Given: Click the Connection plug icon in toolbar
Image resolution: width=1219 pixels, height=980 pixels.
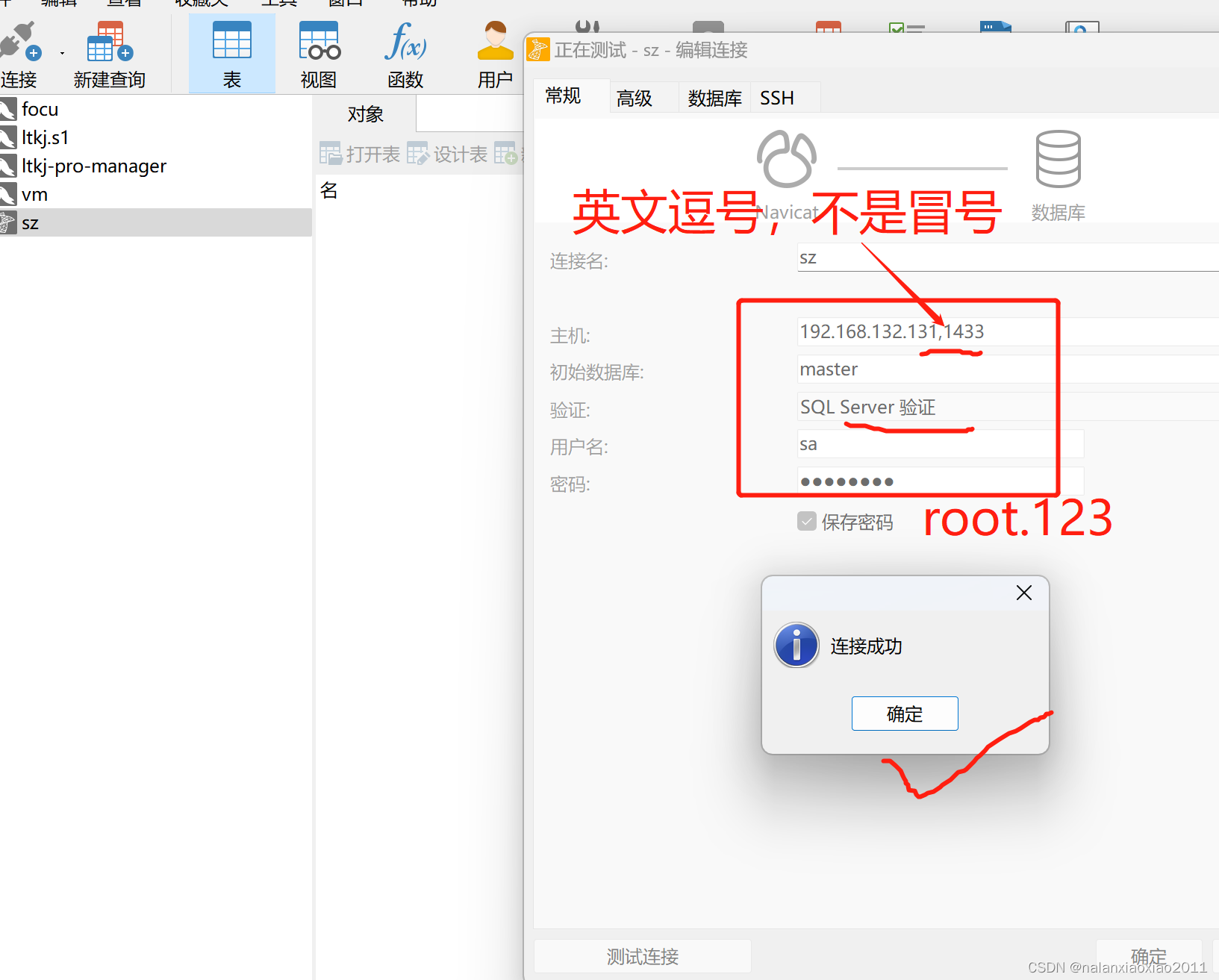Looking at the screenshot, I should pyautogui.click(x=19, y=42).
